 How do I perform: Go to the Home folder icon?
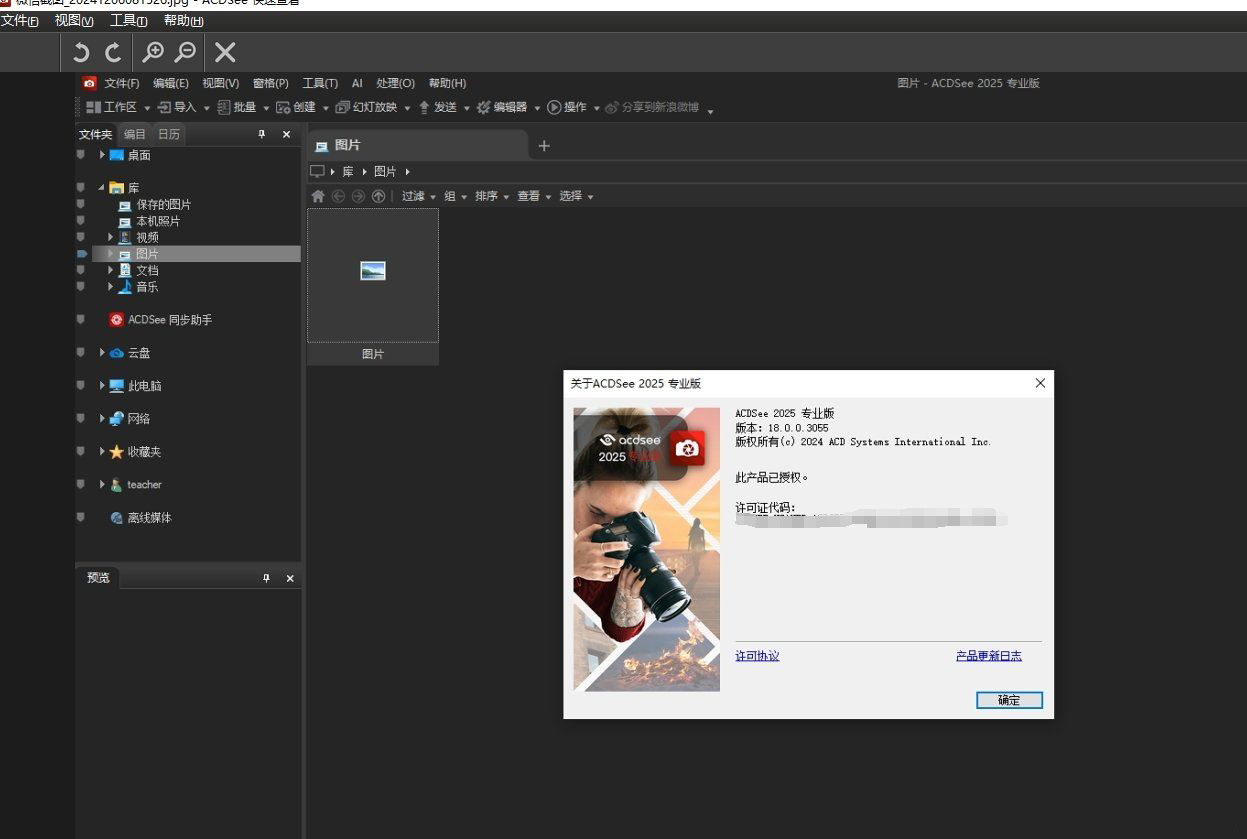click(318, 196)
